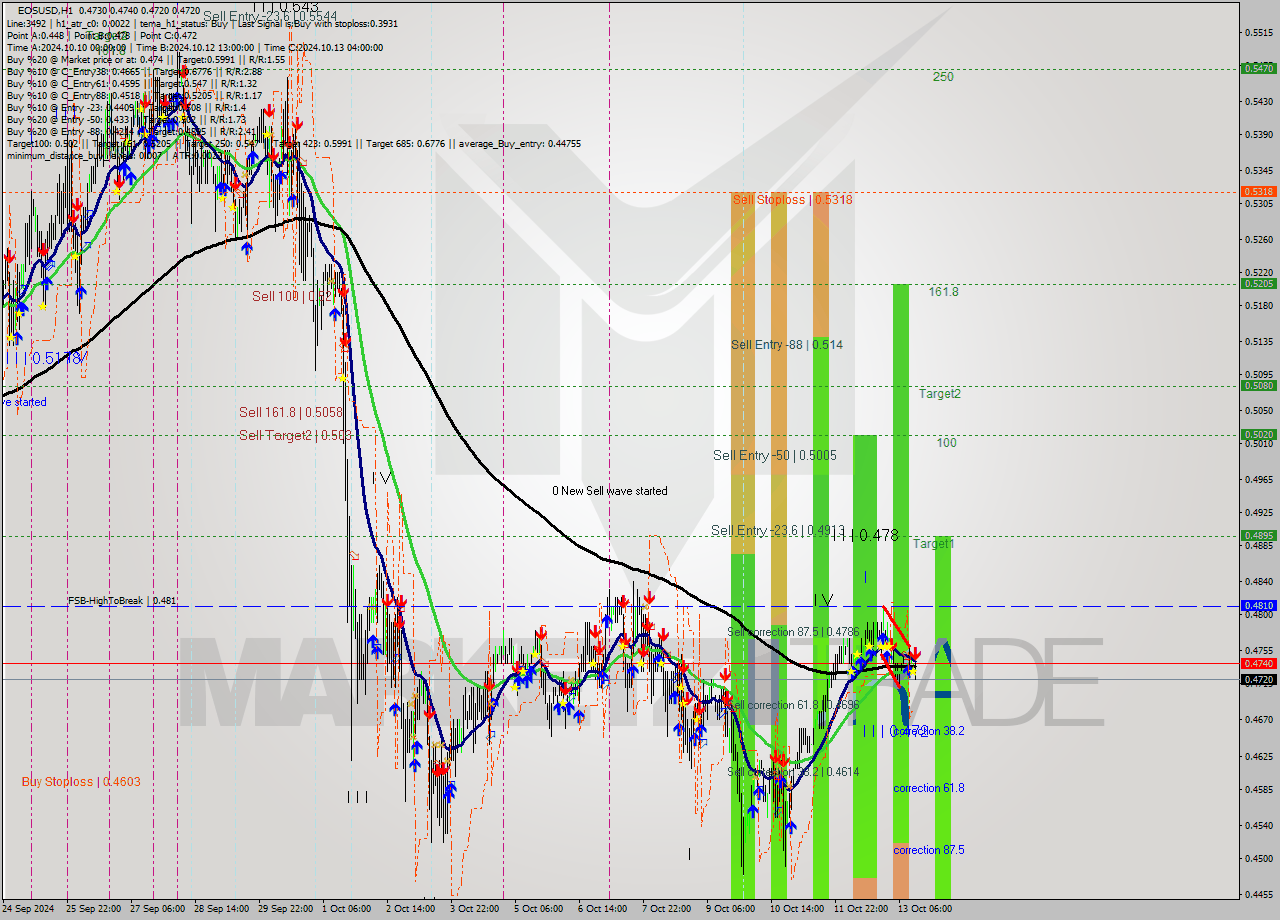Click the 0.5515 price on the scale
The height and width of the screenshot is (920, 1280).
1258,33
